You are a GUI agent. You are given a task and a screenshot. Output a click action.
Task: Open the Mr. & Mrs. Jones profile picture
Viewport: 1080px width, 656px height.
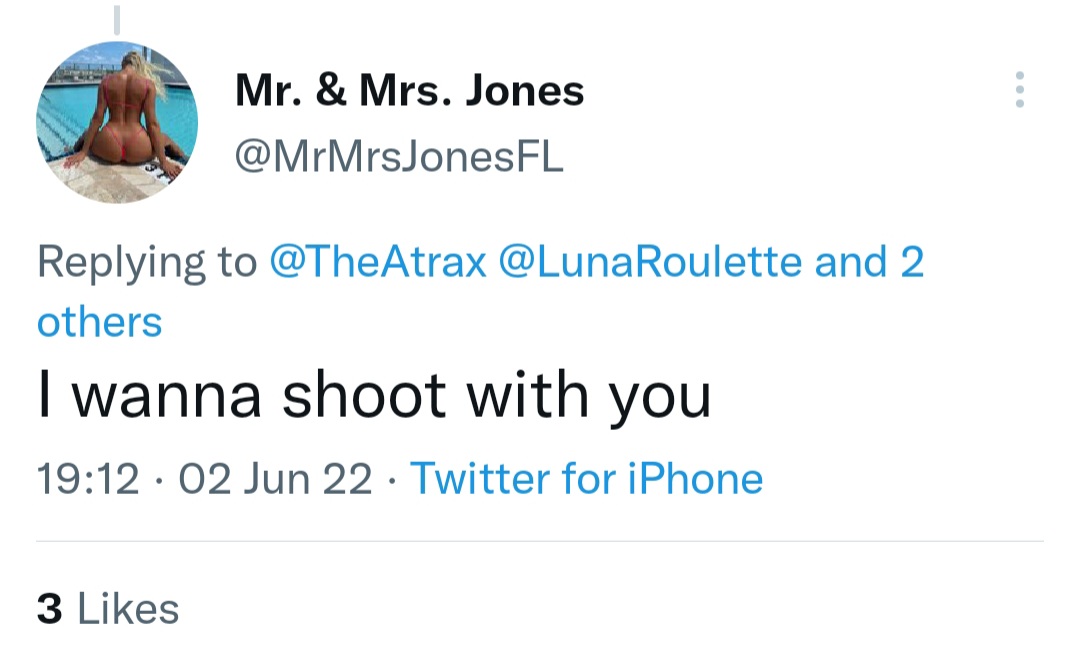click(117, 123)
